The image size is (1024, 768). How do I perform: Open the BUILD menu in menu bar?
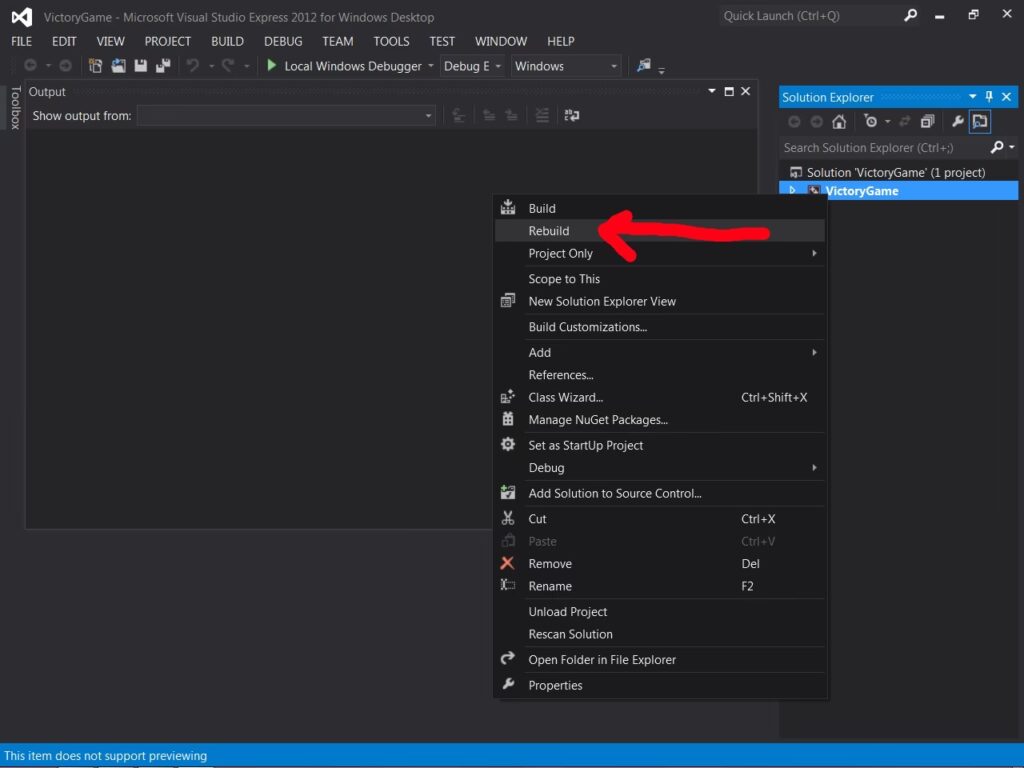[227, 41]
